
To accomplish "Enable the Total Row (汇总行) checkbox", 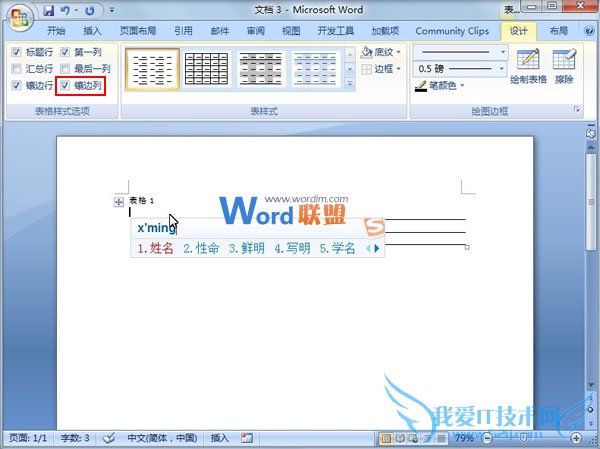I will [x=16, y=69].
